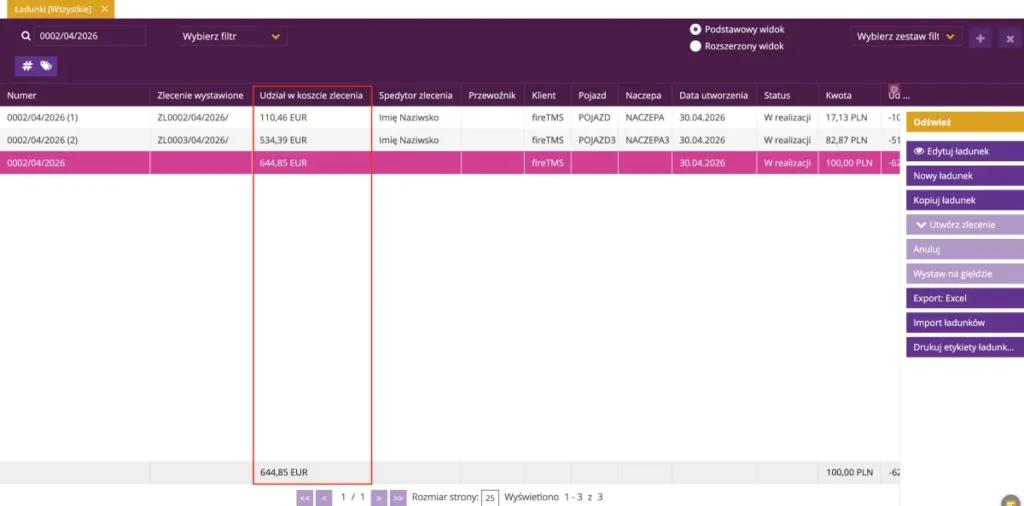Screen dimensions: 1024x506
Task: Go to previous page with < button
Action: pyautogui.click(x=324, y=498)
